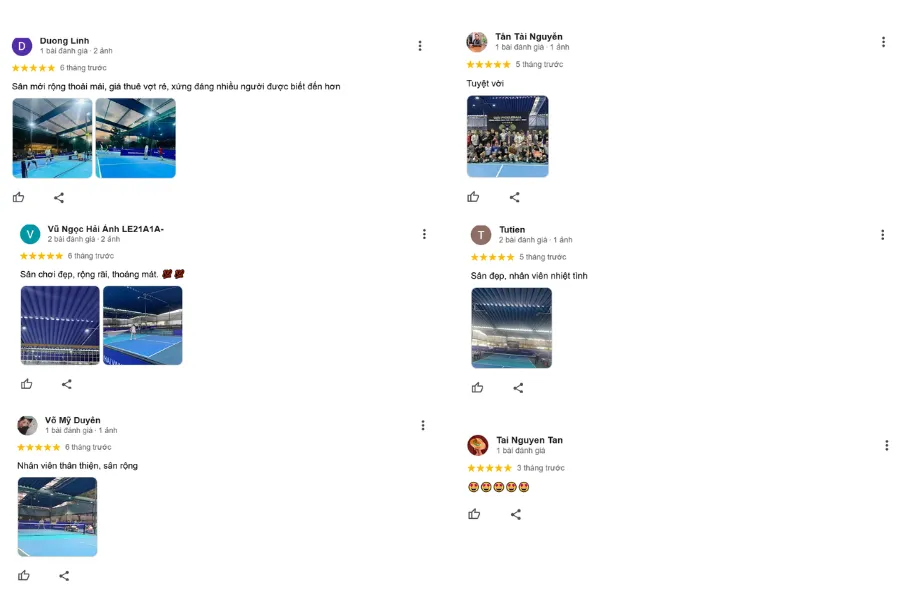Open more options for Tân Tài Nguyên's review
Viewport: 900px width, 600px height.
(x=883, y=42)
